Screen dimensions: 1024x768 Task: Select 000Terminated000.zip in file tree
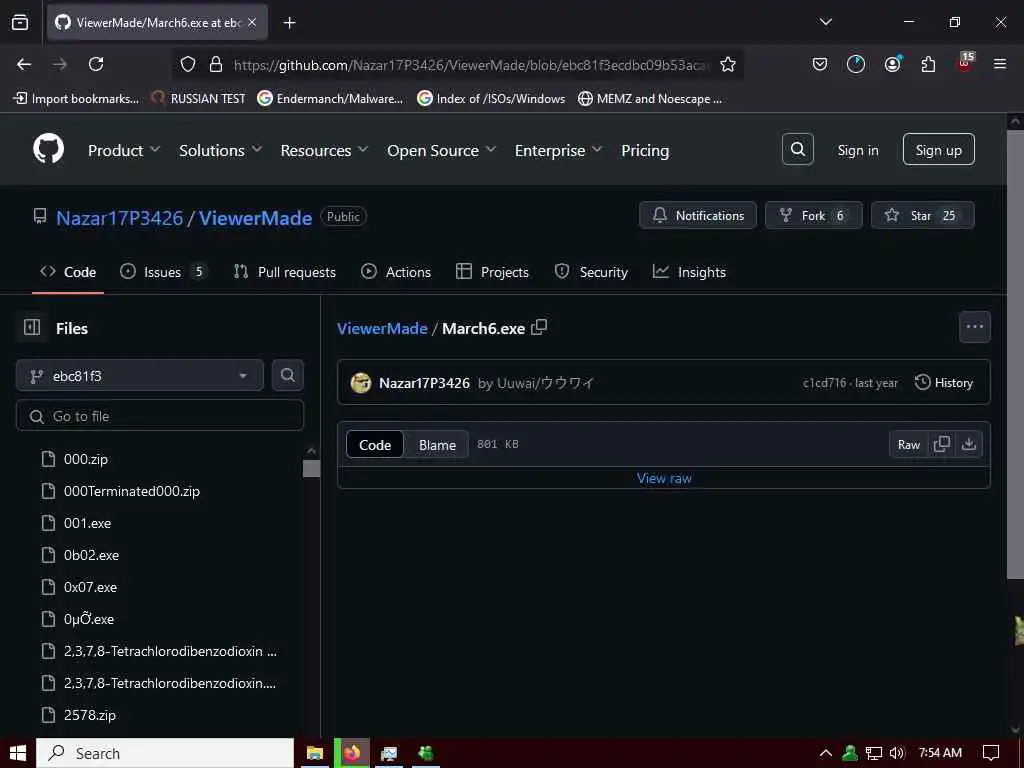(131, 491)
